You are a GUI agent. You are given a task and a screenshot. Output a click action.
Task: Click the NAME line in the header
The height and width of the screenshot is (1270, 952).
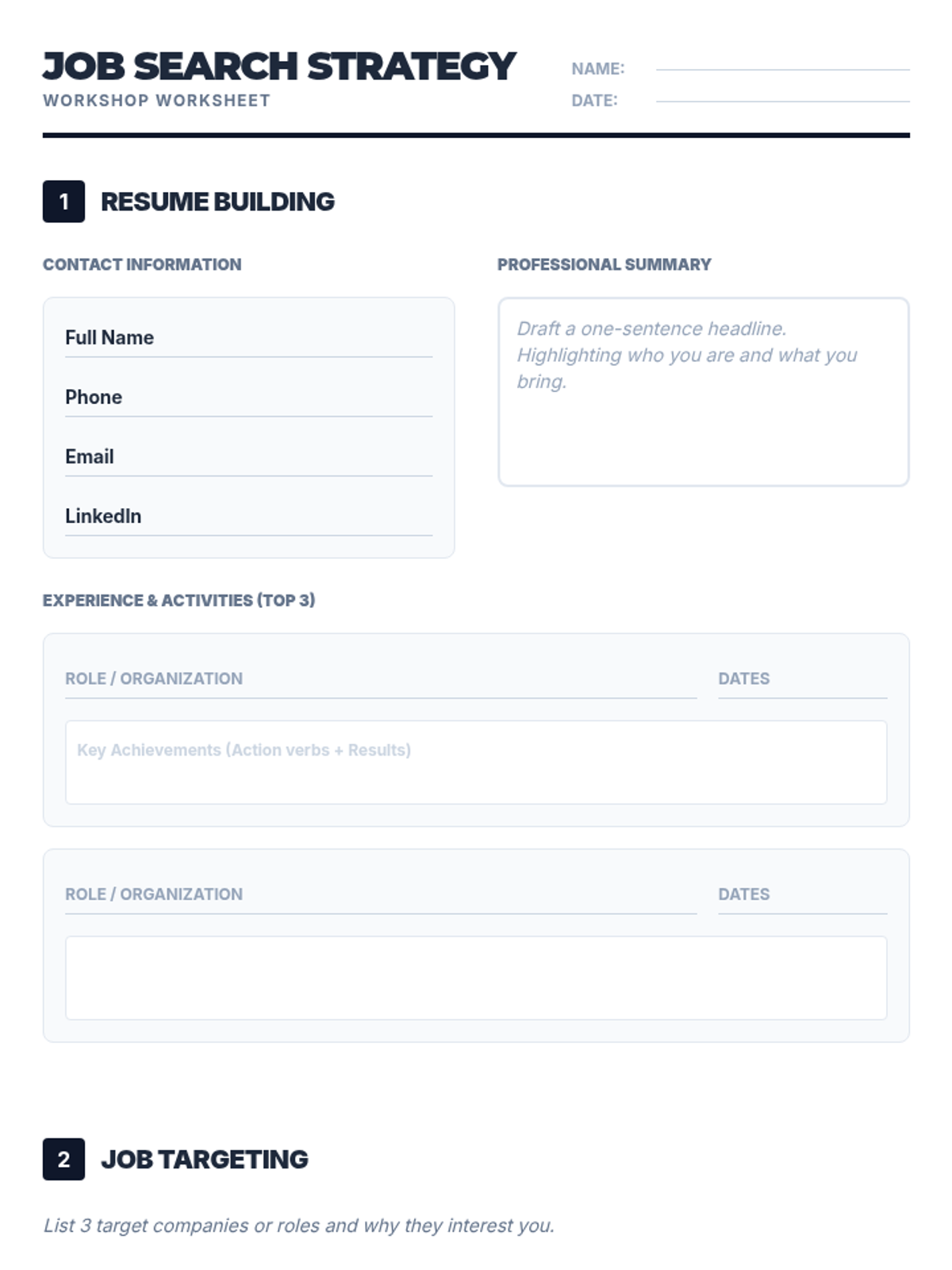tap(781, 64)
